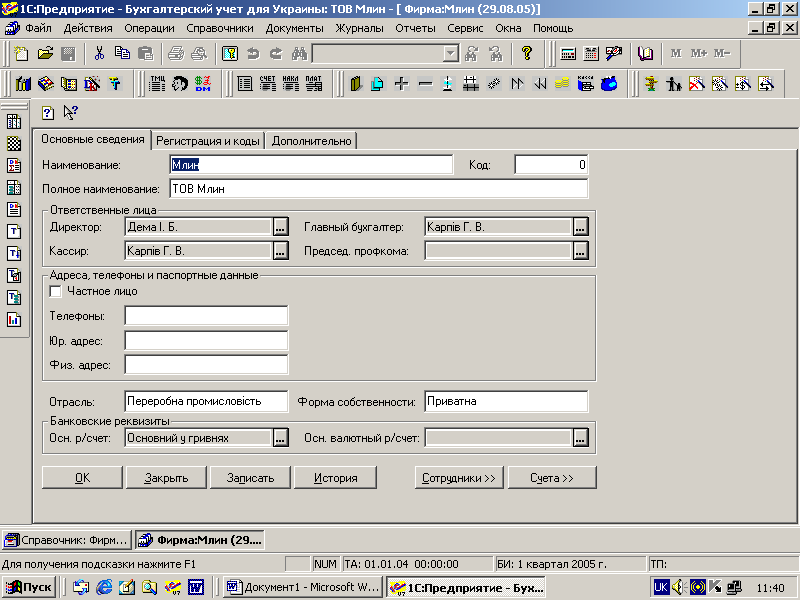Viewport: 800px width, 600px height.
Task: Open История for this firm
Action: pos(335,478)
